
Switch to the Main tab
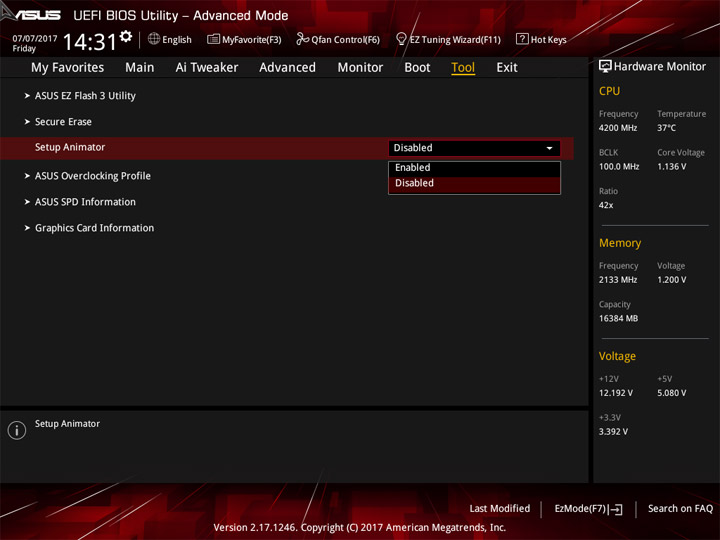tap(140, 68)
